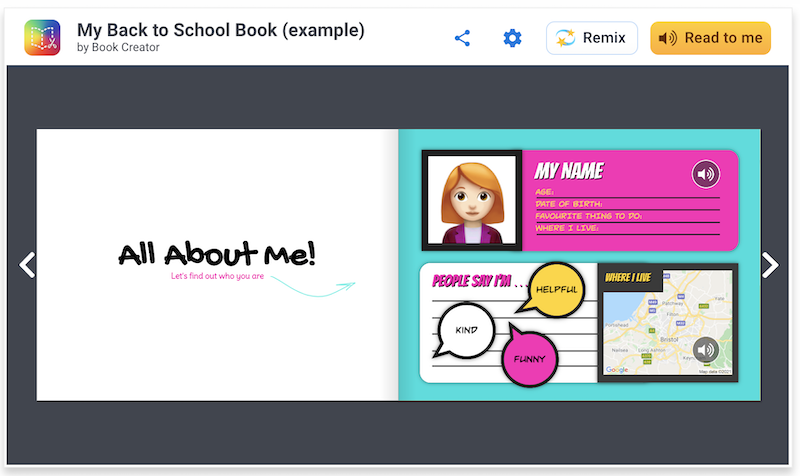This screenshot has width=800, height=476.
Task: Click the Google logo on map
Action: tap(617, 369)
